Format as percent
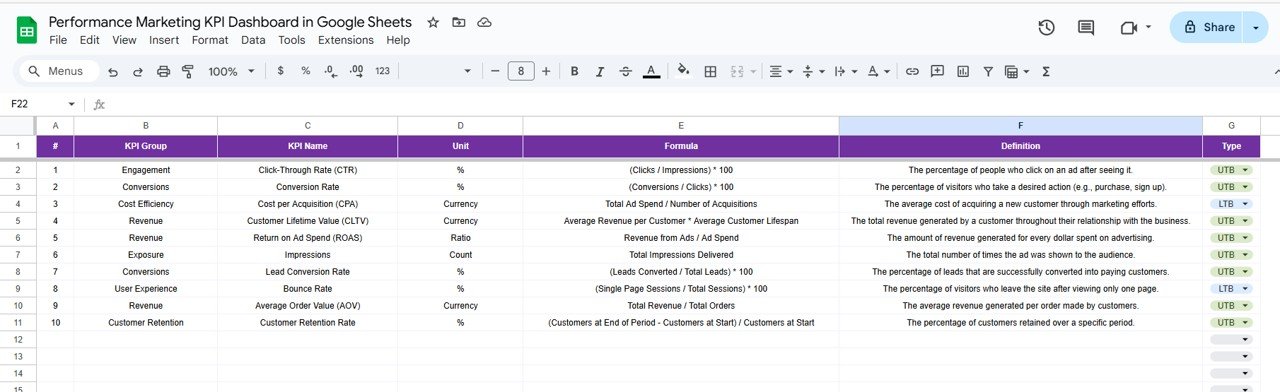 tap(306, 71)
